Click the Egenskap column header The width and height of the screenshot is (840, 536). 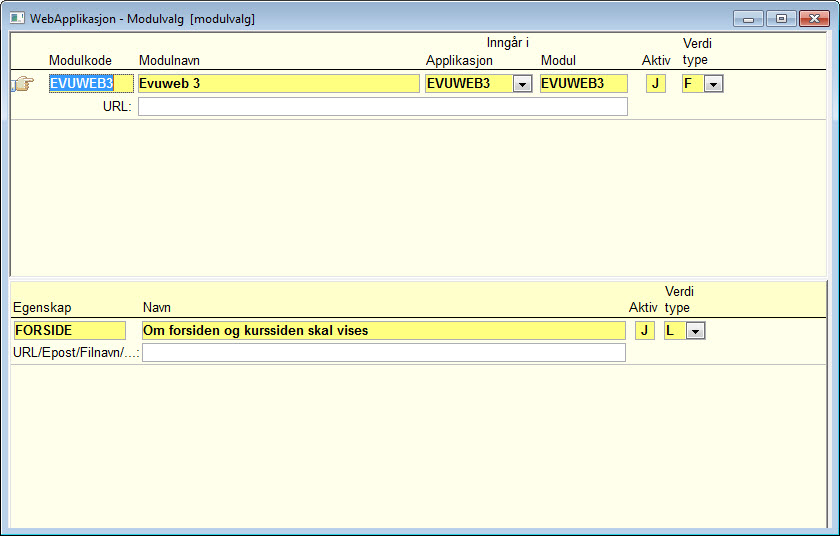click(42, 308)
